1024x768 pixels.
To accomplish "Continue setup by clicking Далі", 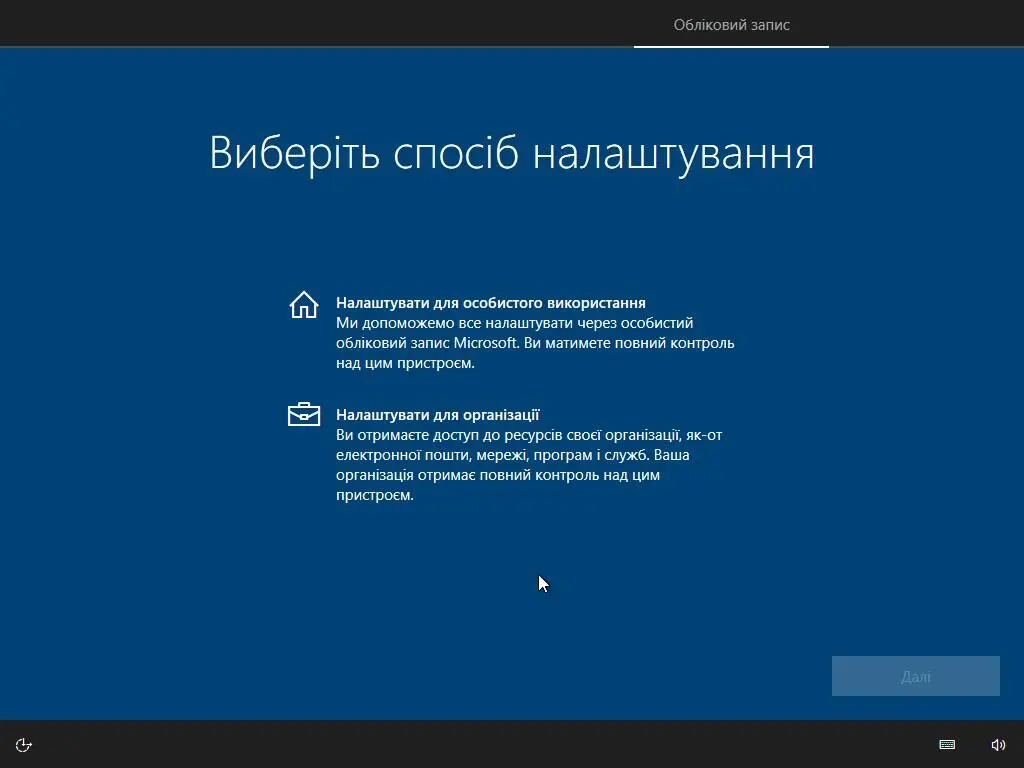I will coord(915,675).
